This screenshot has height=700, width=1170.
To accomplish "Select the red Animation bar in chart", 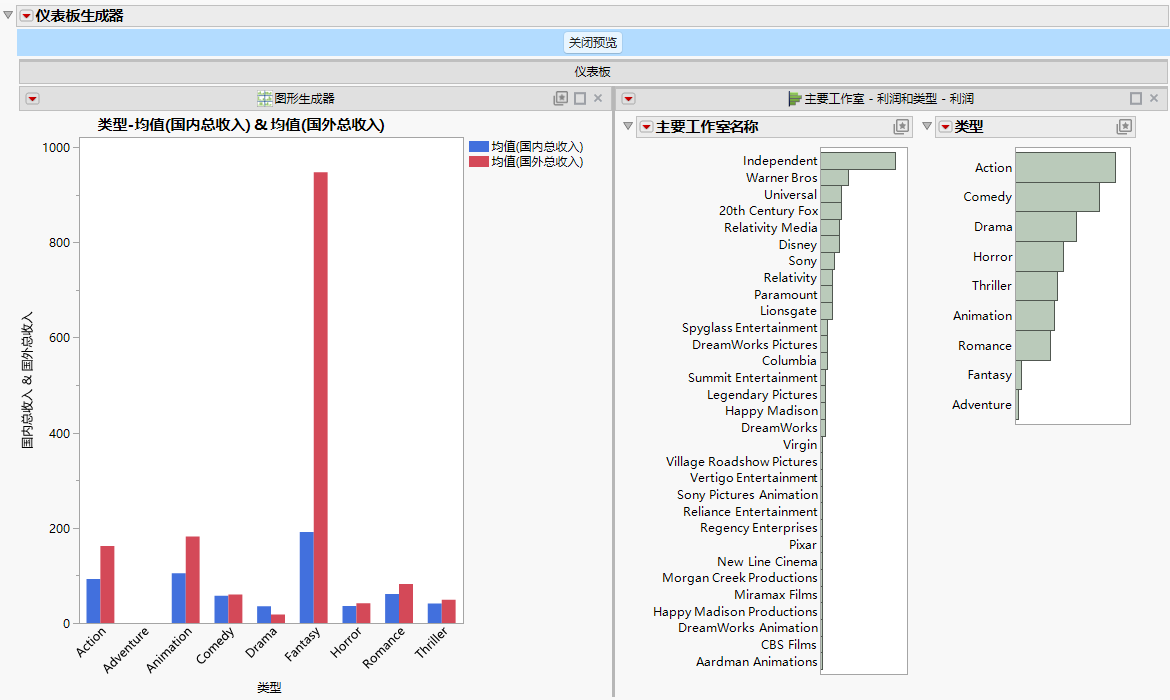I will [x=193, y=580].
